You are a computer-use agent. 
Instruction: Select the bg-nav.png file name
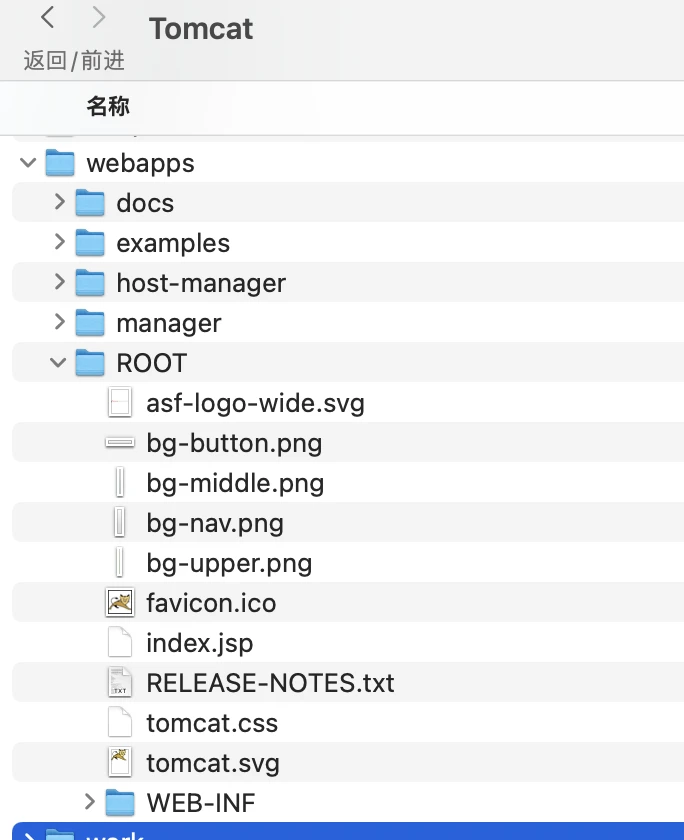tap(215, 523)
